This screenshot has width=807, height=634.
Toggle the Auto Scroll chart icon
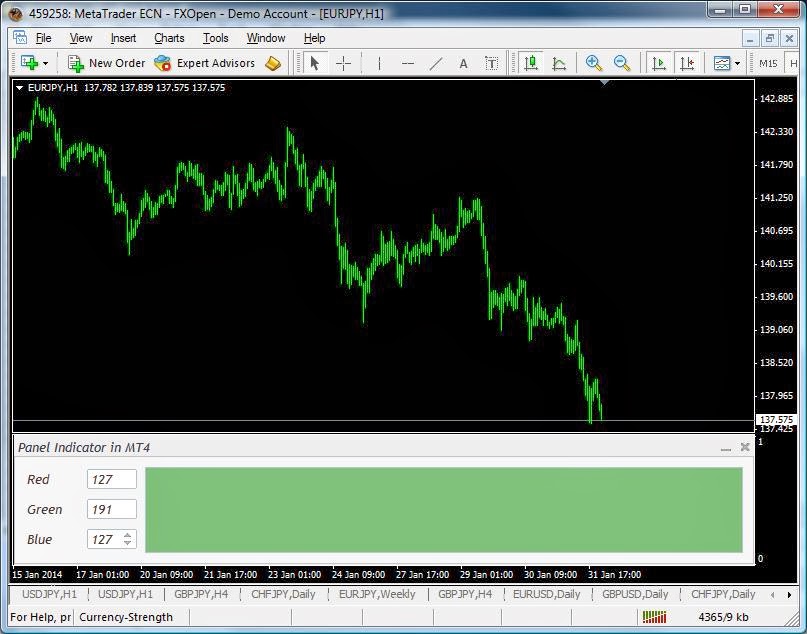point(659,63)
